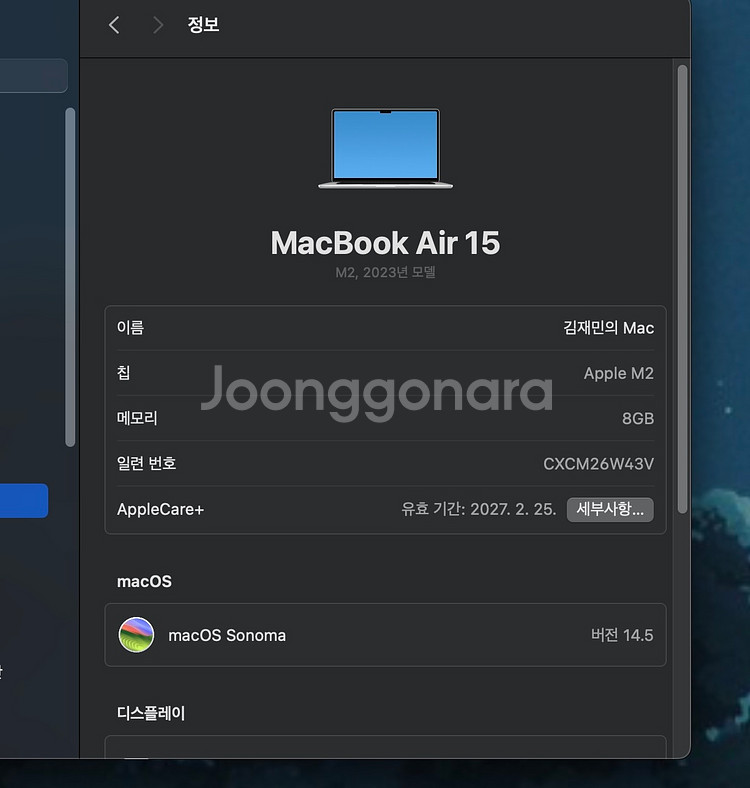Click the 8GB memory value
The width and height of the screenshot is (750, 788).
coord(638,419)
